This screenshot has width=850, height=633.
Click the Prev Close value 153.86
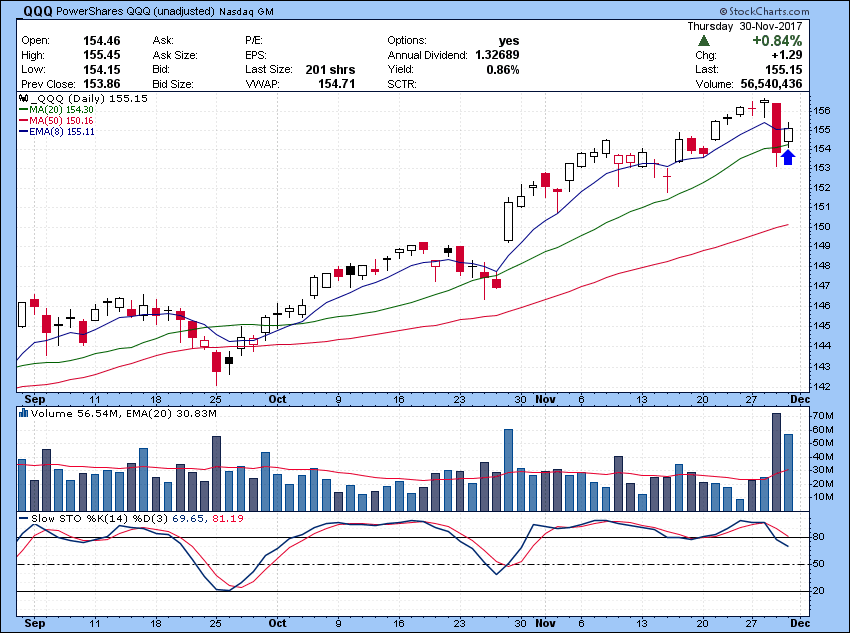click(x=102, y=84)
